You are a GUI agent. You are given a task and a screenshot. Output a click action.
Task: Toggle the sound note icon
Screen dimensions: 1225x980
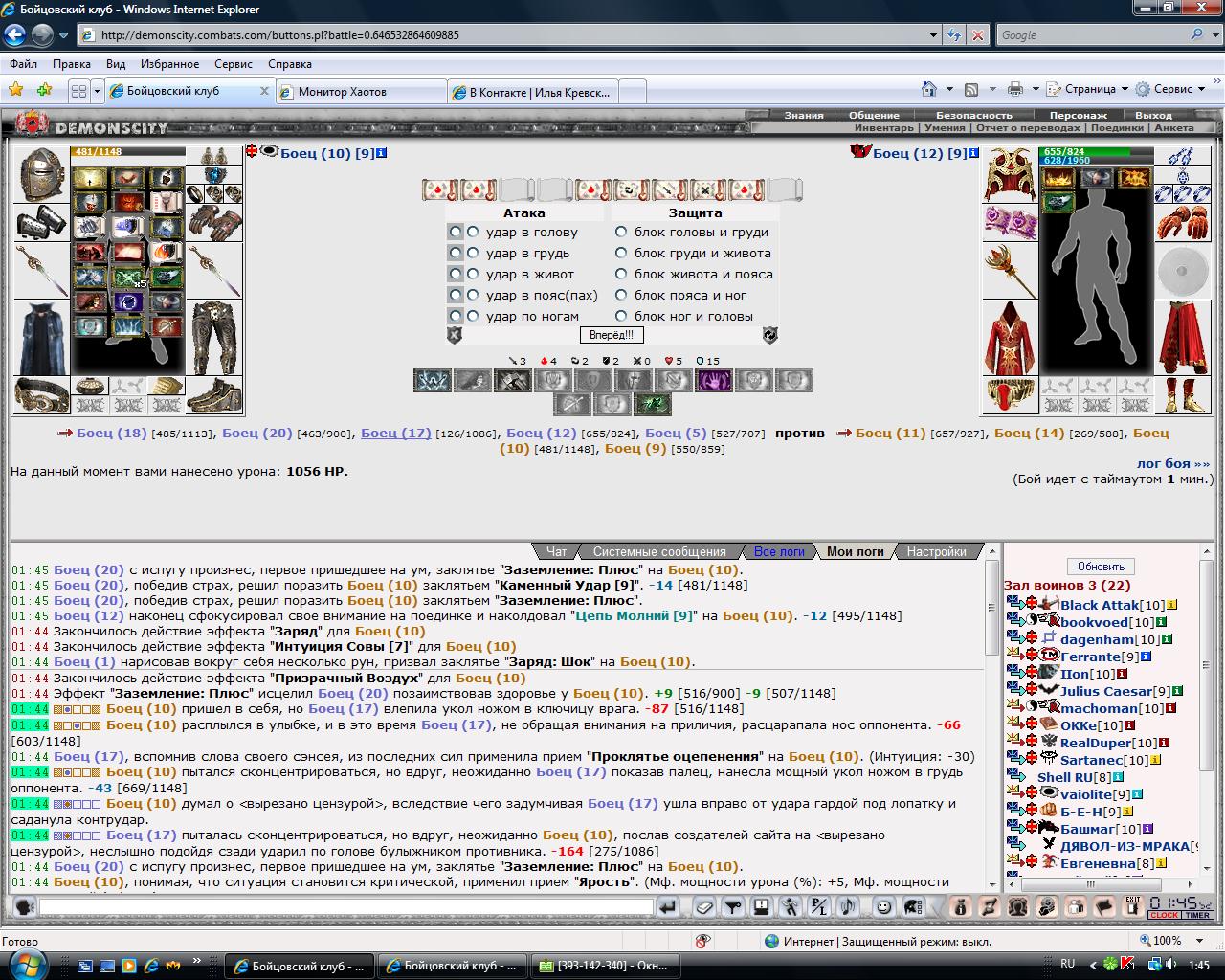[848, 907]
